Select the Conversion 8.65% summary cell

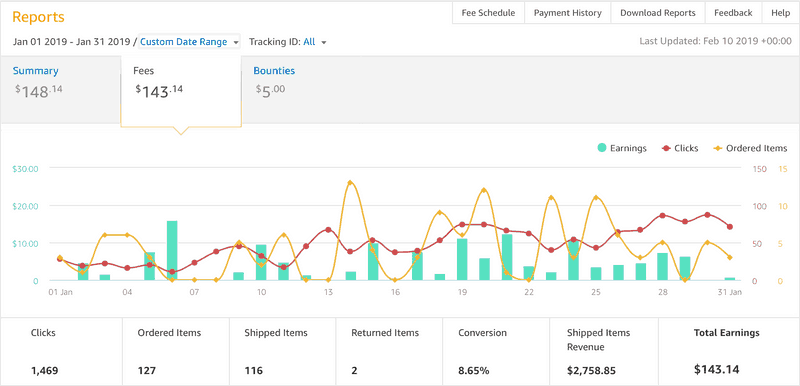[495, 351]
